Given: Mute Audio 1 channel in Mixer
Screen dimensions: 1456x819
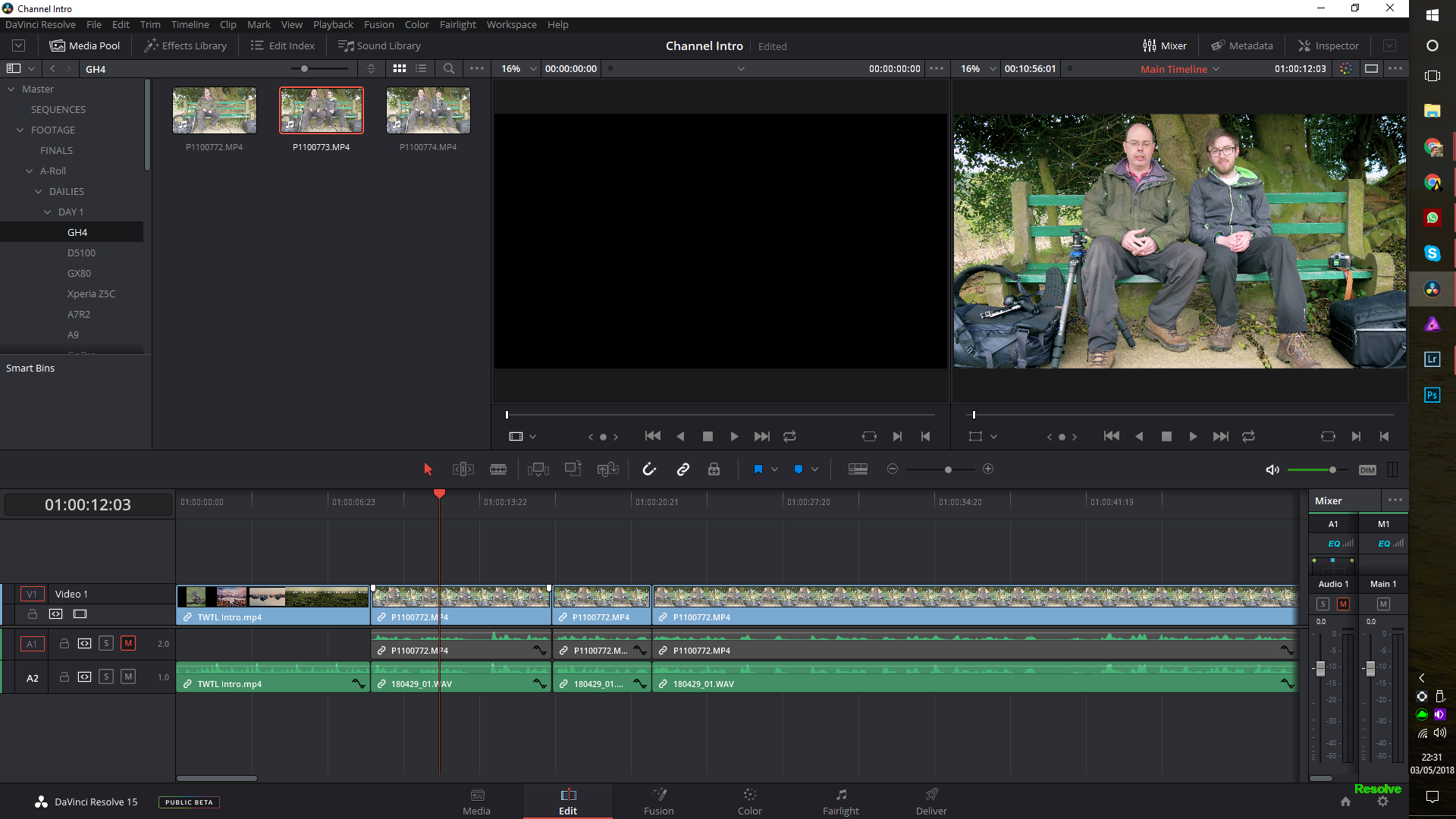Looking at the screenshot, I should click(x=1343, y=604).
